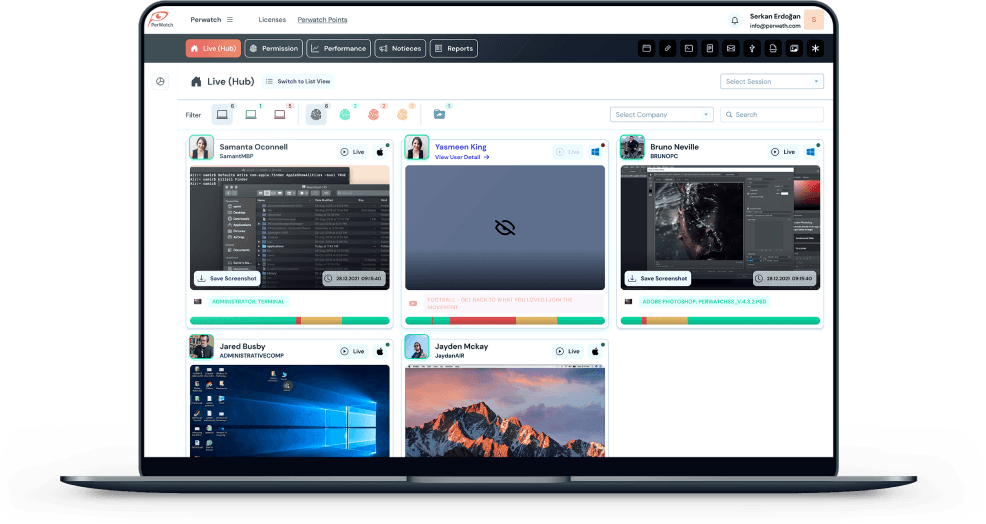Click the screenshot image toolbar icon

pyautogui.click(x=794, y=48)
